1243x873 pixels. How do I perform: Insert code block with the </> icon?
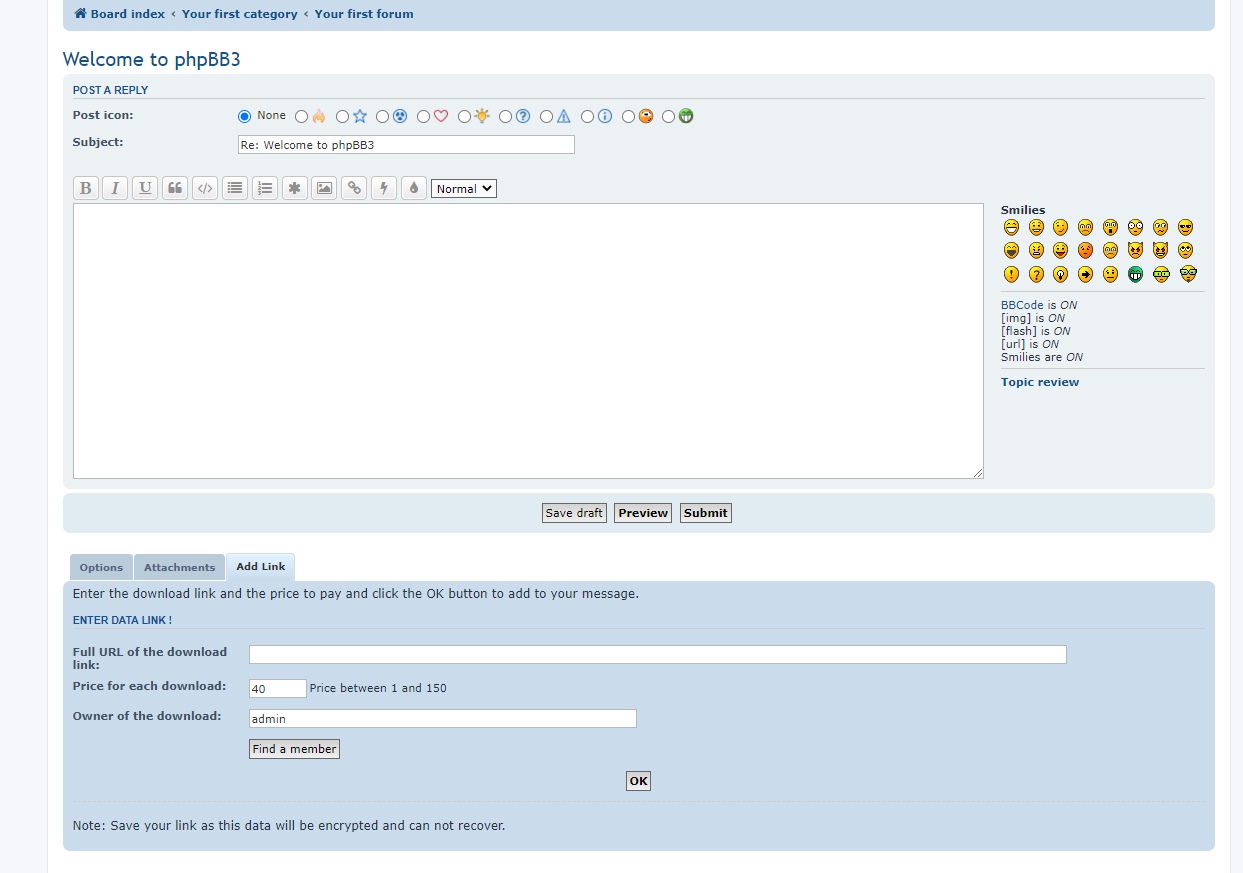(205, 188)
